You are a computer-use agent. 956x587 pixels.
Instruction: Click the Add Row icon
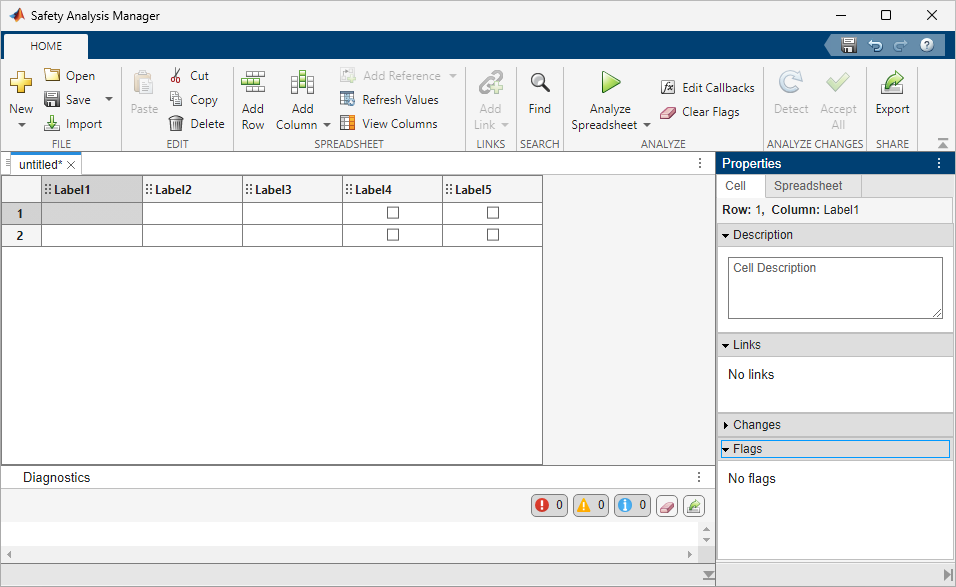pyautogui.click(x=253, y=83)
